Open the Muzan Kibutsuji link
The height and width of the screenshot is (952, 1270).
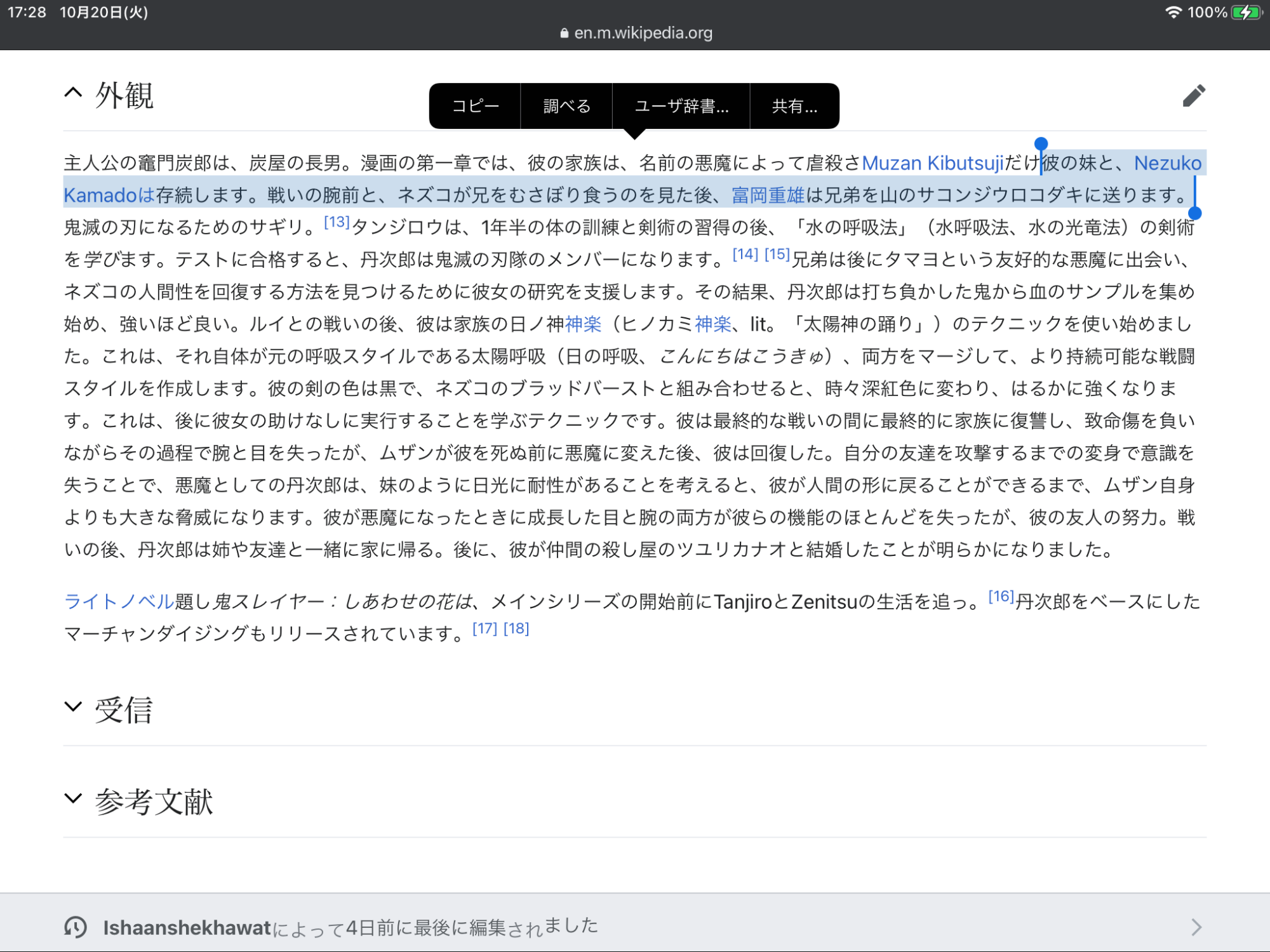coord(932,163)
